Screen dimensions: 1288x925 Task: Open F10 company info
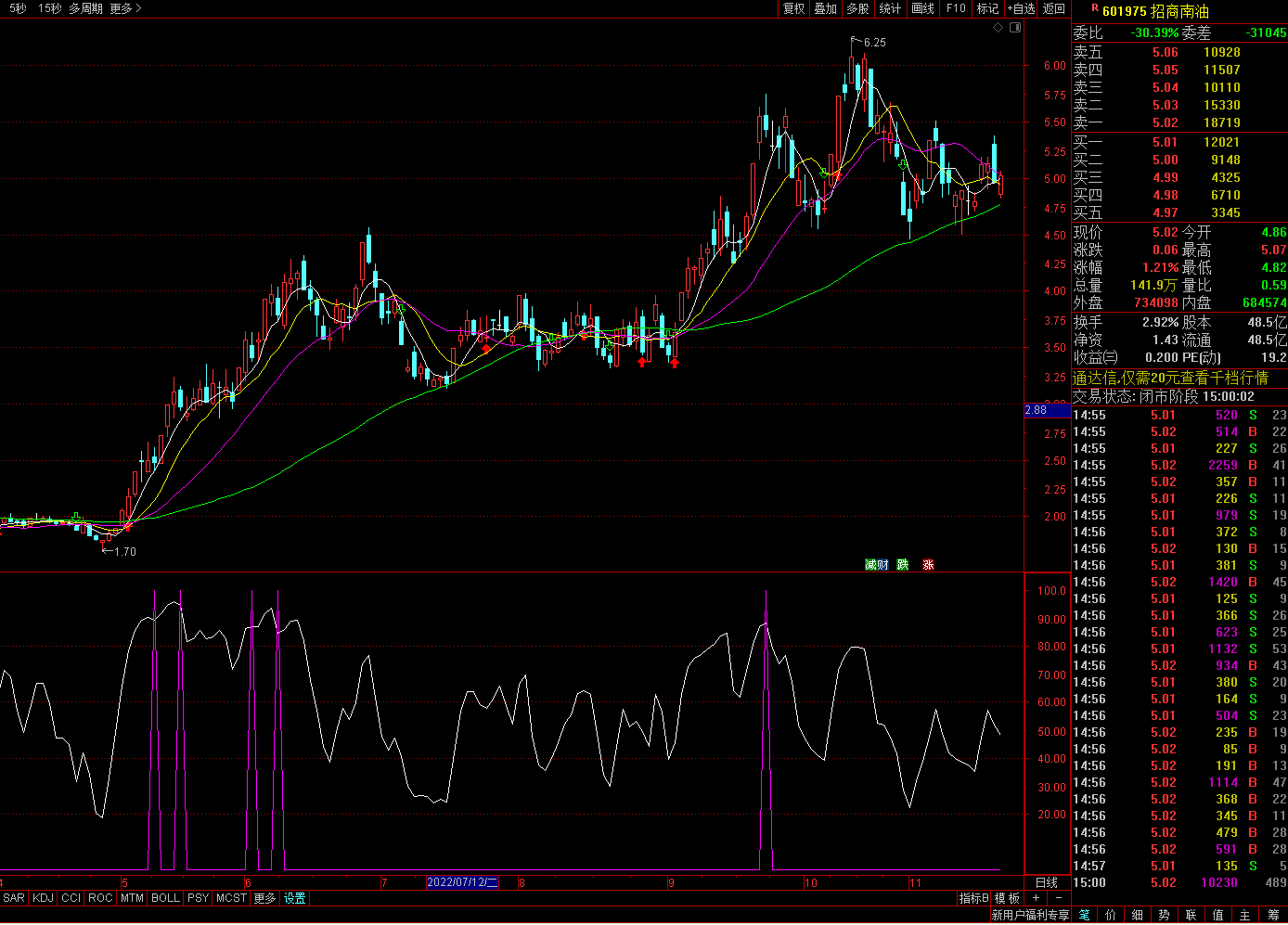point(956,8)
